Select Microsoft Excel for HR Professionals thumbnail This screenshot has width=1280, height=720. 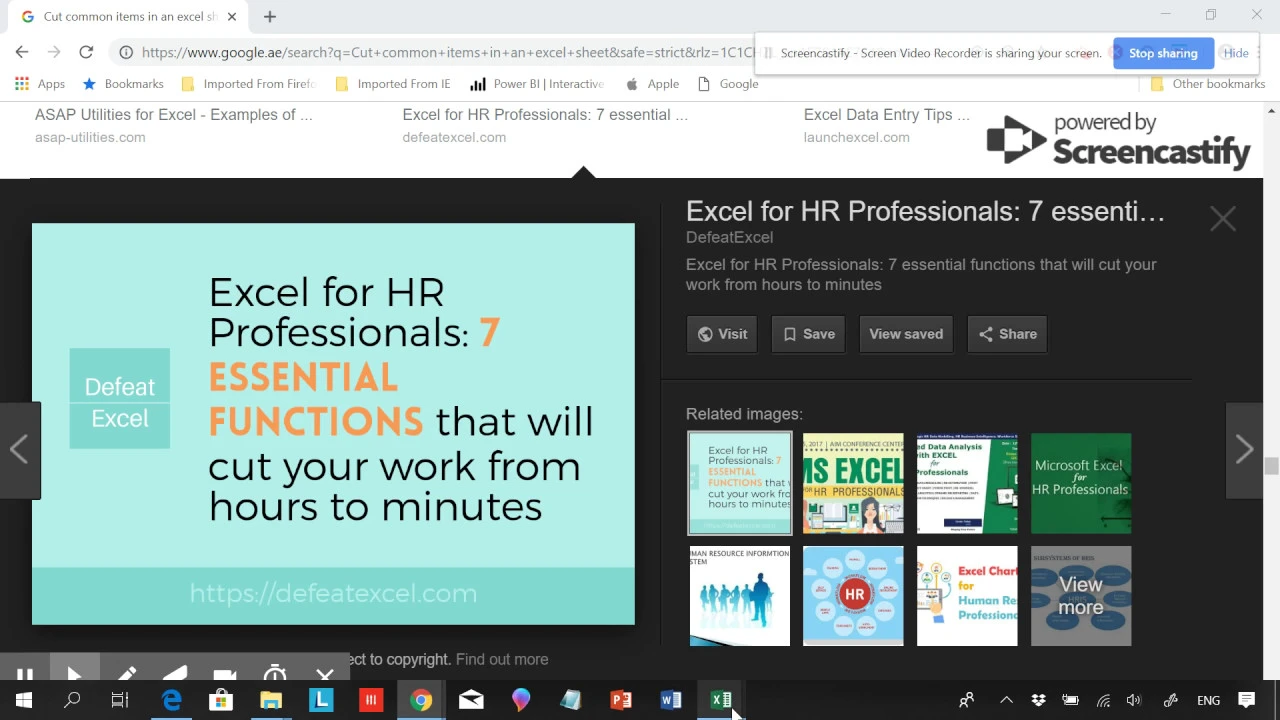point(1081,483)
